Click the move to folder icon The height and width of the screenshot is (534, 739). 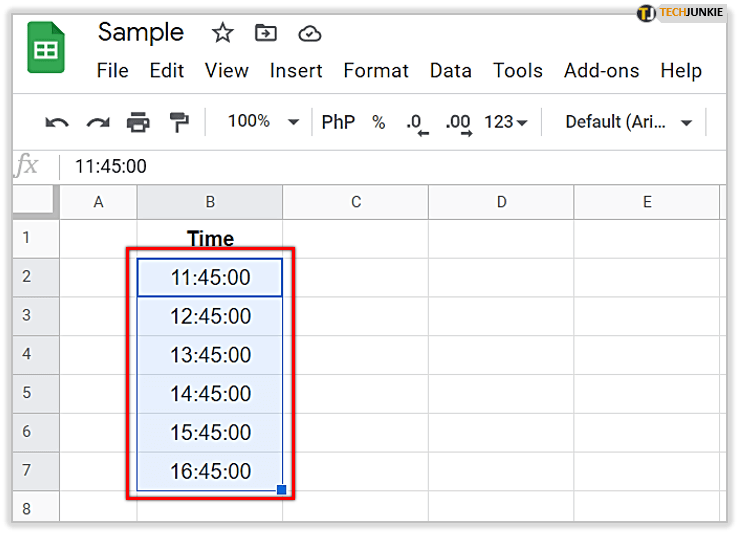pyautogui.click(x=266, y=33)
